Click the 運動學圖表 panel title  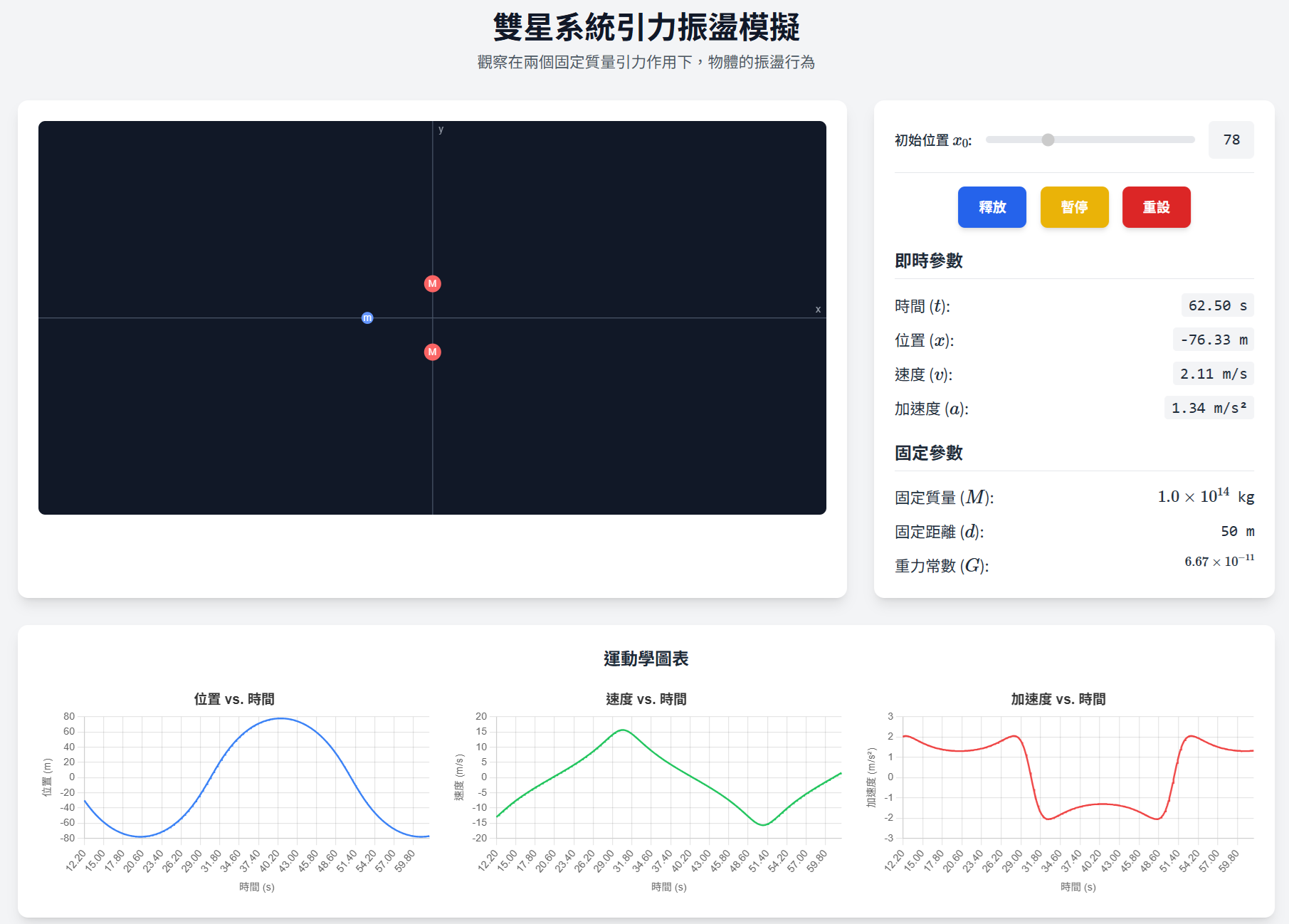point(646,659)
